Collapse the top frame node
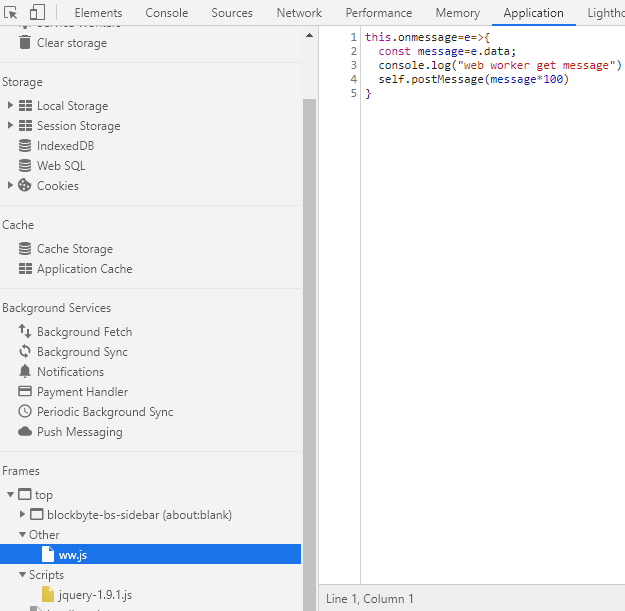This screenshot has height=611, width=625. point(10,495)
